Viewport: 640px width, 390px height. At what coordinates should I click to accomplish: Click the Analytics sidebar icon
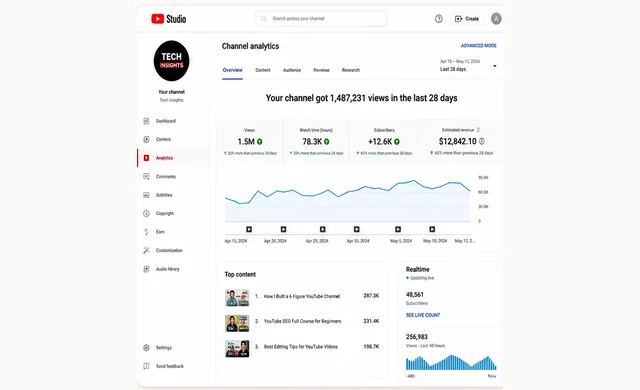coord(146,158)
